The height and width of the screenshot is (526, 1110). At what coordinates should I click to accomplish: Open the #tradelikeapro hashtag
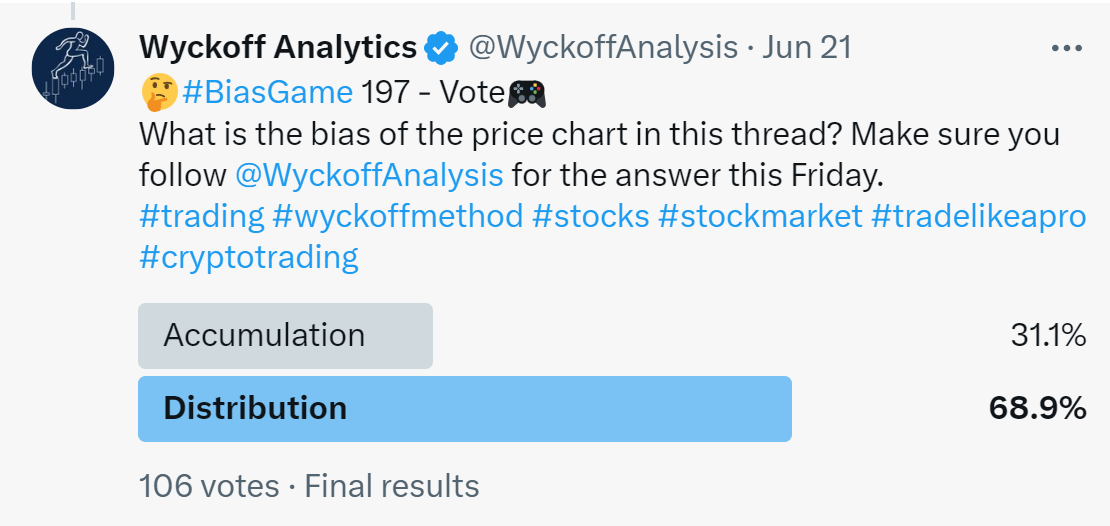coord(978,216)
